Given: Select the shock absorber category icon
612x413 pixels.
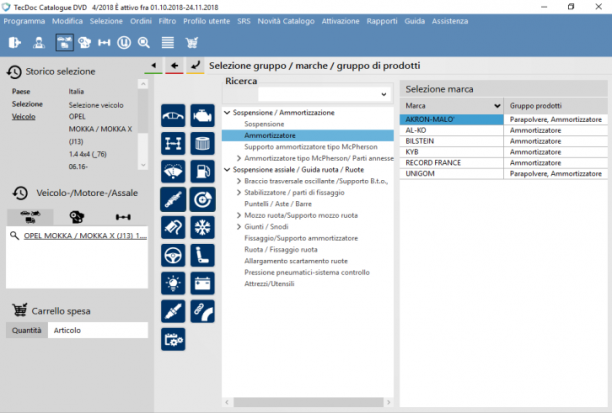Looking at the screenshot, I should click(x=173, y=199).
